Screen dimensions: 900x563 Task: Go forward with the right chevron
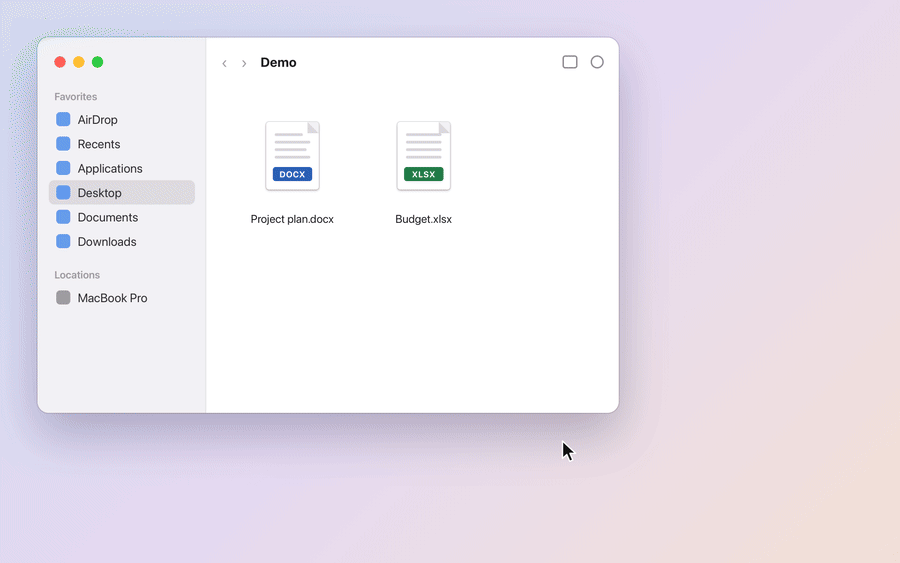pos(244,63)
